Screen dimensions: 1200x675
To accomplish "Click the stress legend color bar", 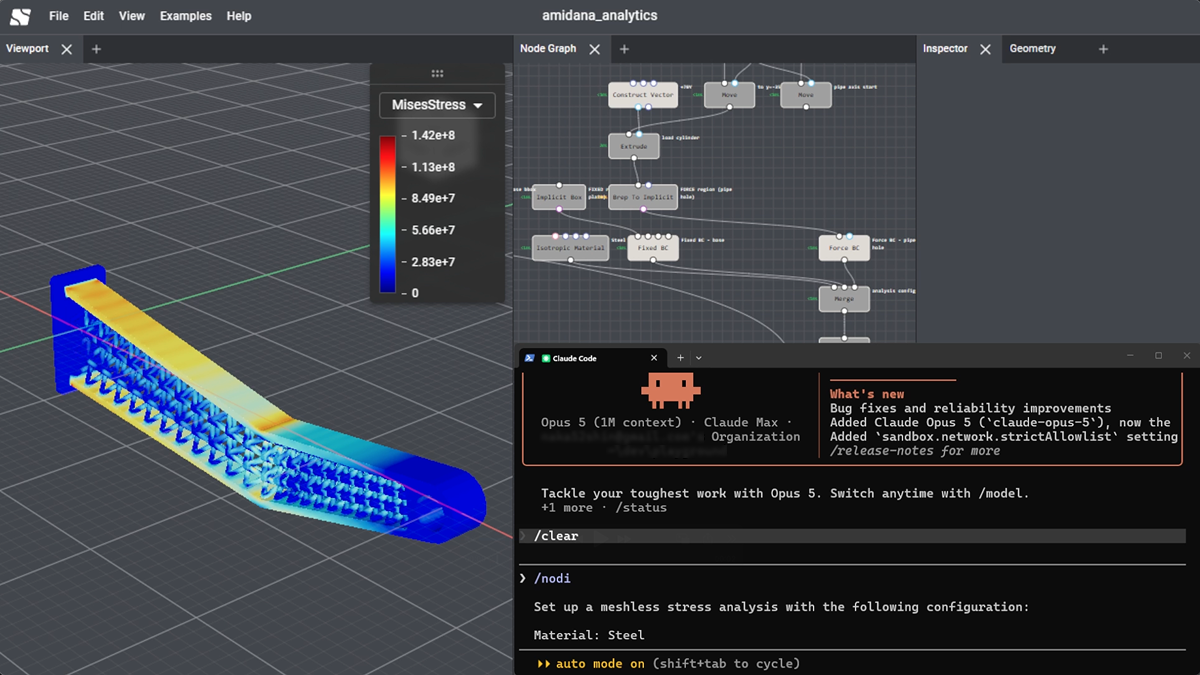I will [387, 215].
